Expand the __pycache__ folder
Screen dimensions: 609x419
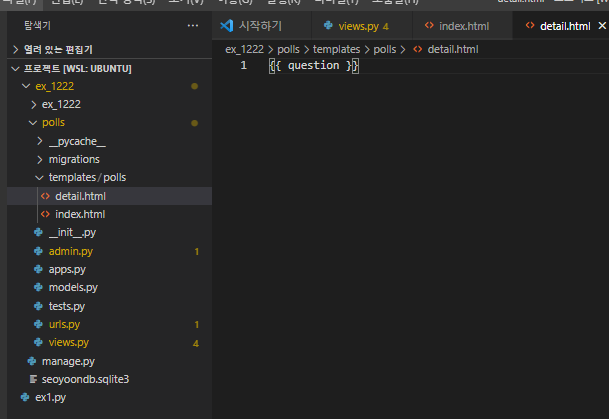click(40, 141)
